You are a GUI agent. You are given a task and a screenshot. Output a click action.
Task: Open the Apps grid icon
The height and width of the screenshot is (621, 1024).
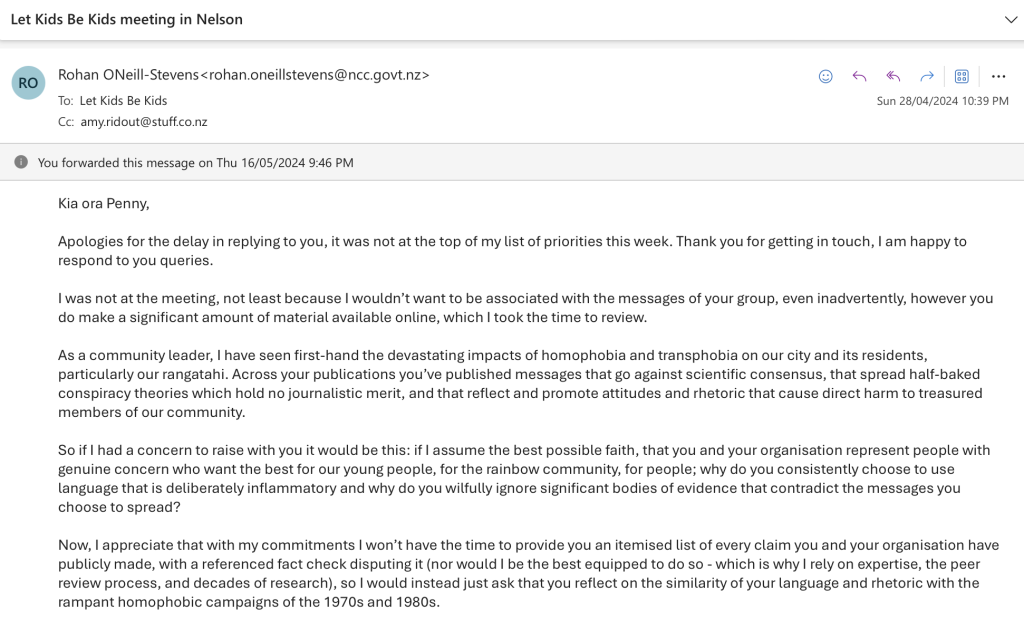click(x=961, y=76)
